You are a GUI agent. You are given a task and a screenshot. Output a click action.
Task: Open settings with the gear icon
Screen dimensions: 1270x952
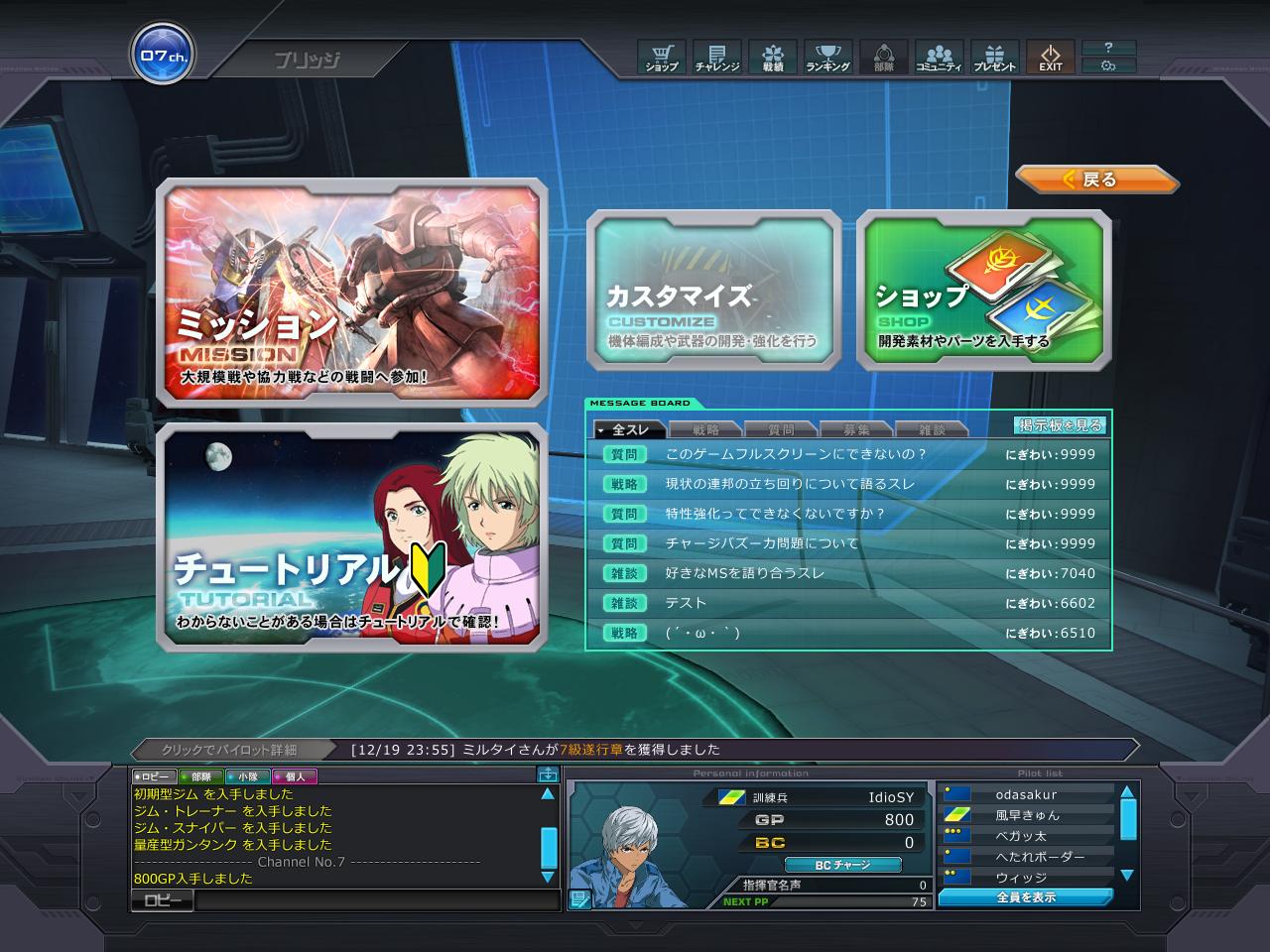coord(1108,65)
